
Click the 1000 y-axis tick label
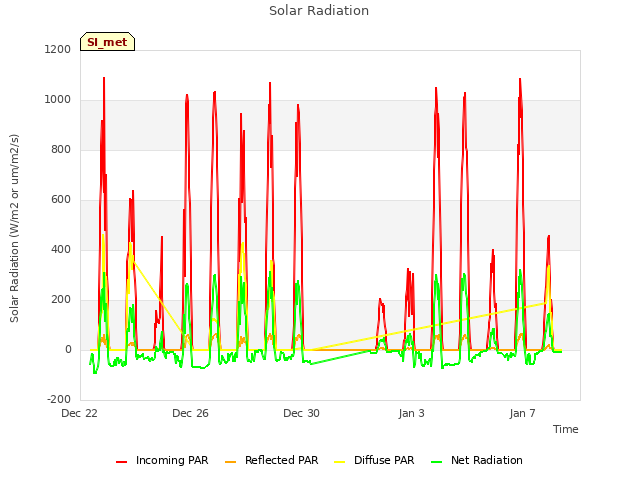point(58,100)
